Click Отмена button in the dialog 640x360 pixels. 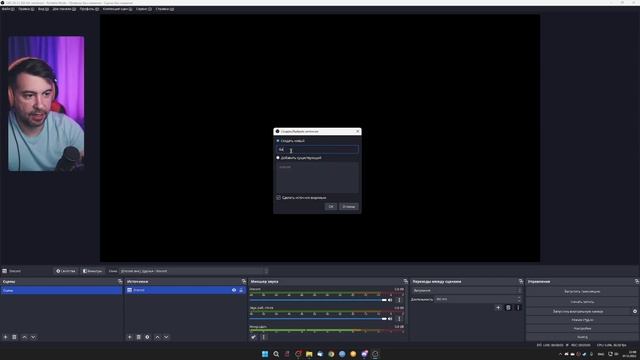349,207
